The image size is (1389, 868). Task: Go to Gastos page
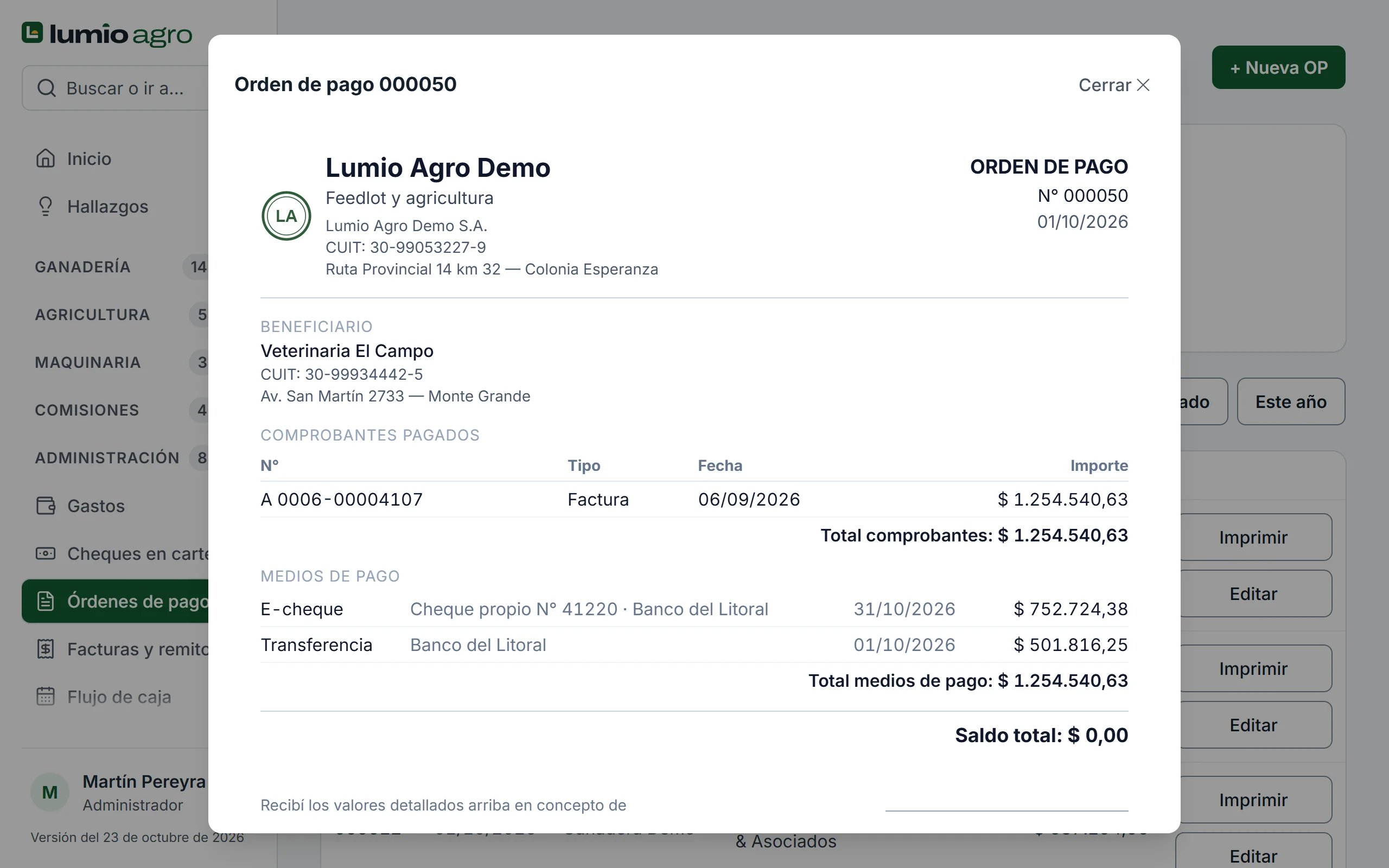(x=115, y=506)
